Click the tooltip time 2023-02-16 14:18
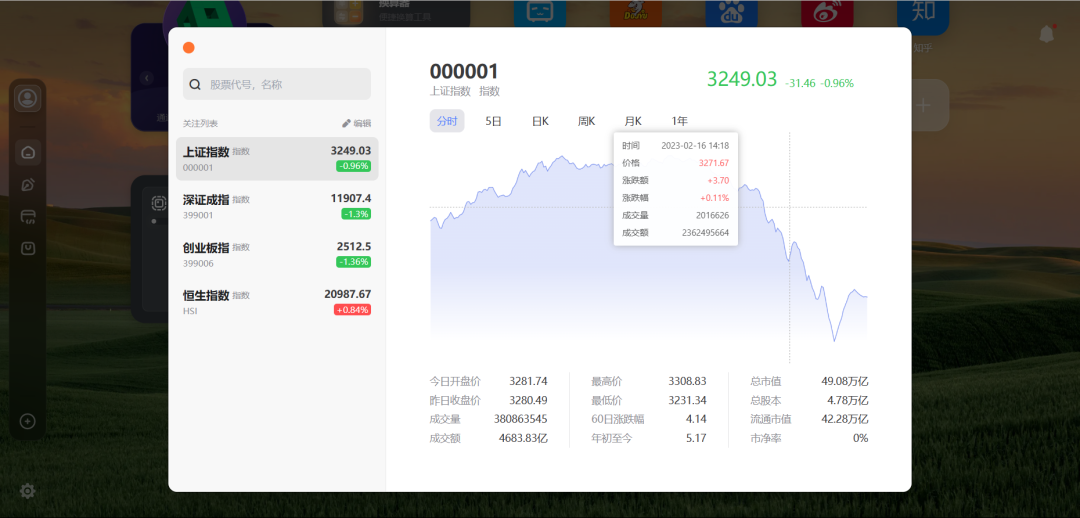This screenshot has width=1080, height=518. pyautogui.click(x=695, y=145)
